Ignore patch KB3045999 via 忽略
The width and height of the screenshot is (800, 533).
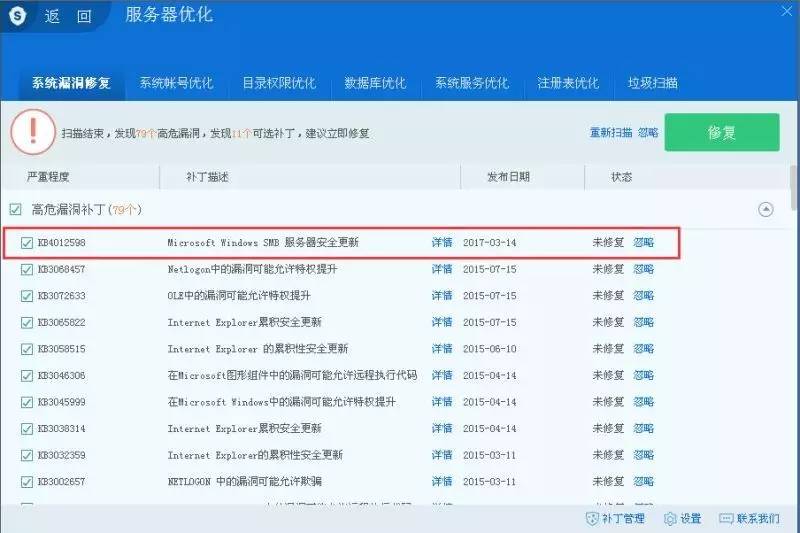click(643, 401)
